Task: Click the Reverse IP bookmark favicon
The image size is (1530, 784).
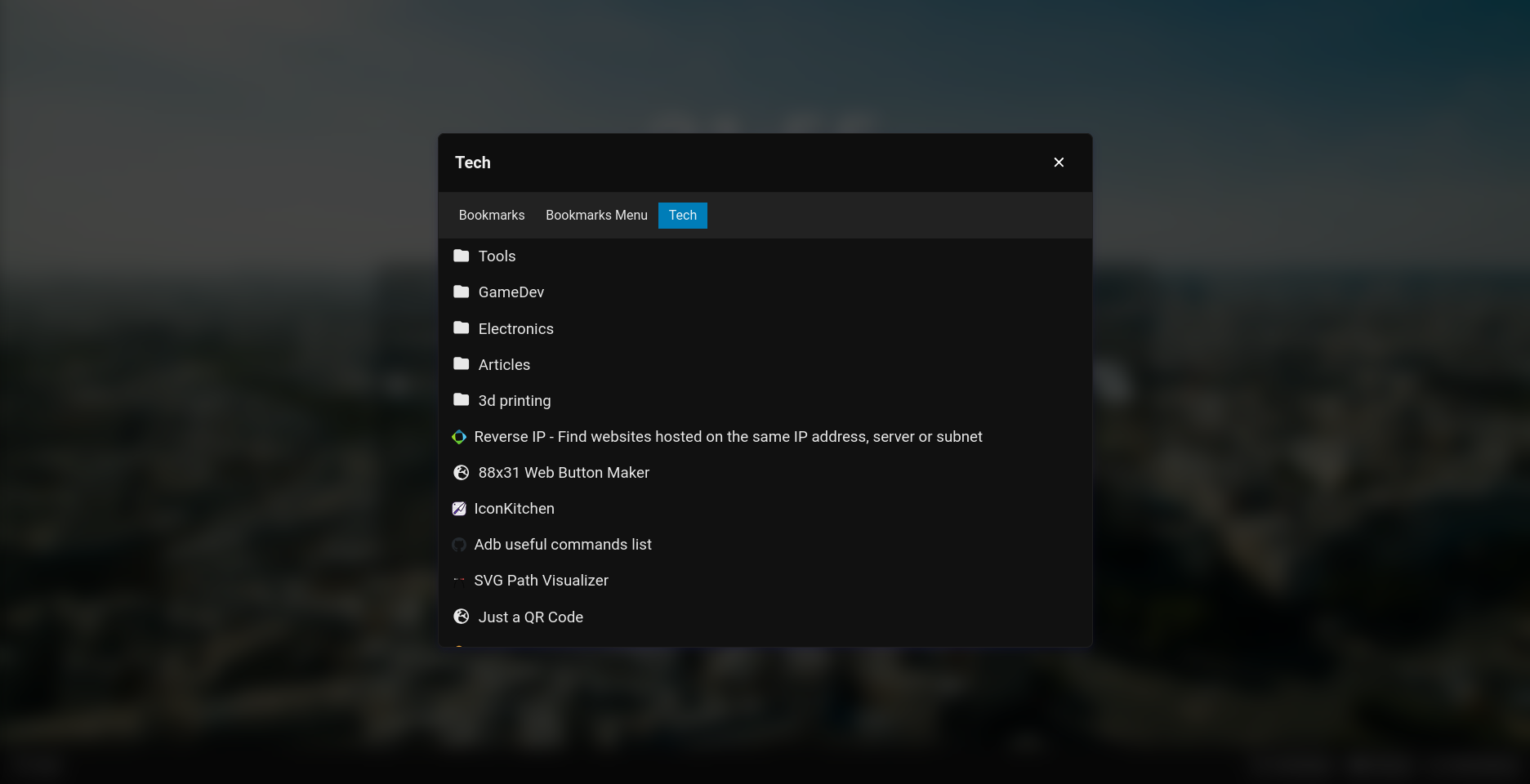Action: (x=459, y=437)
